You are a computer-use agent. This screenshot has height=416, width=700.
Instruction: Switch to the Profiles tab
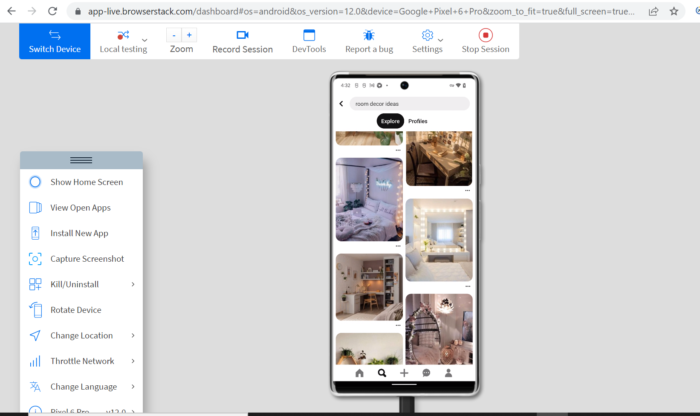click(x=418, y=121)
